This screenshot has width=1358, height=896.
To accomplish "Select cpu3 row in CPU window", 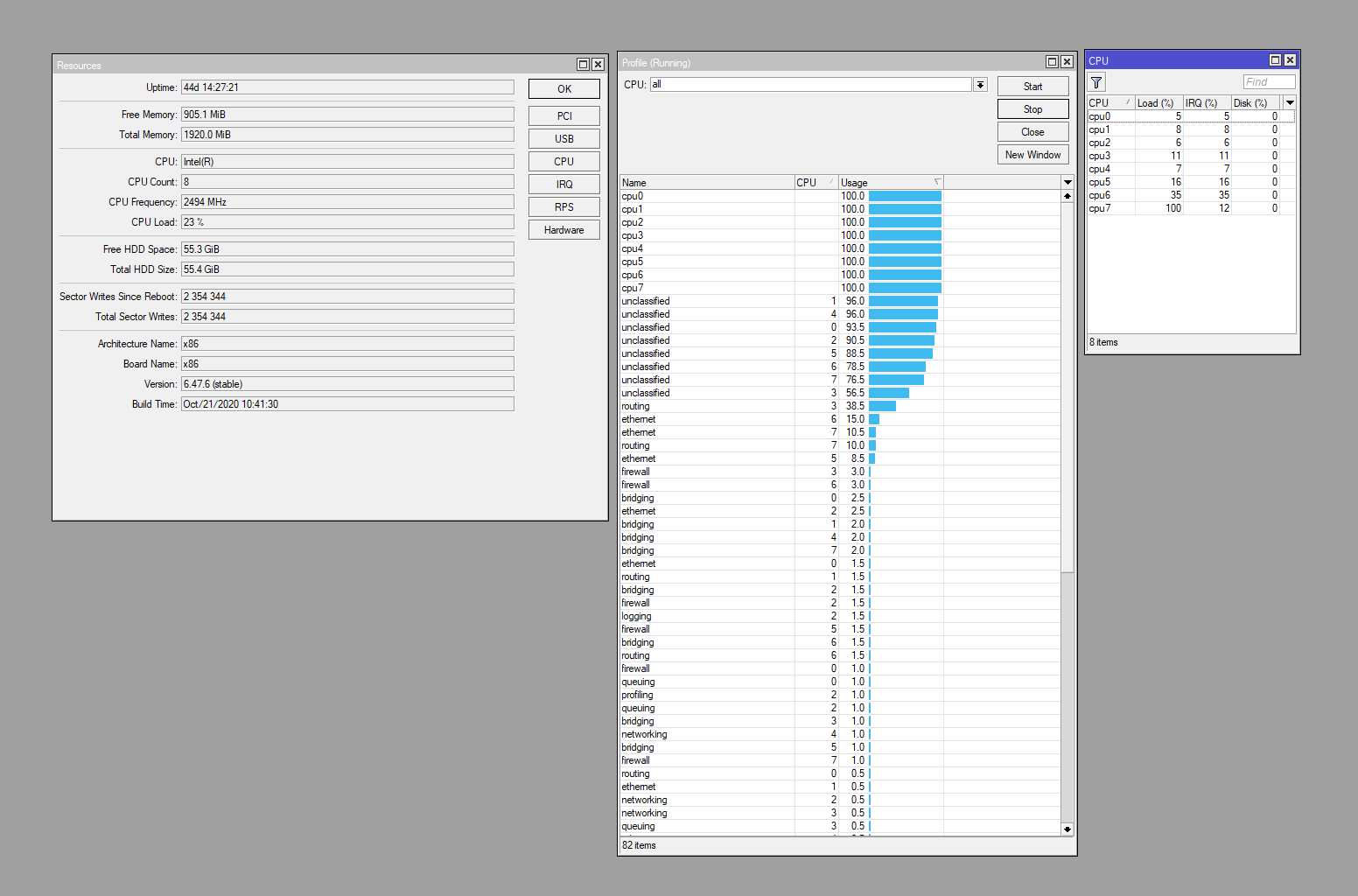I will 1191,156.
